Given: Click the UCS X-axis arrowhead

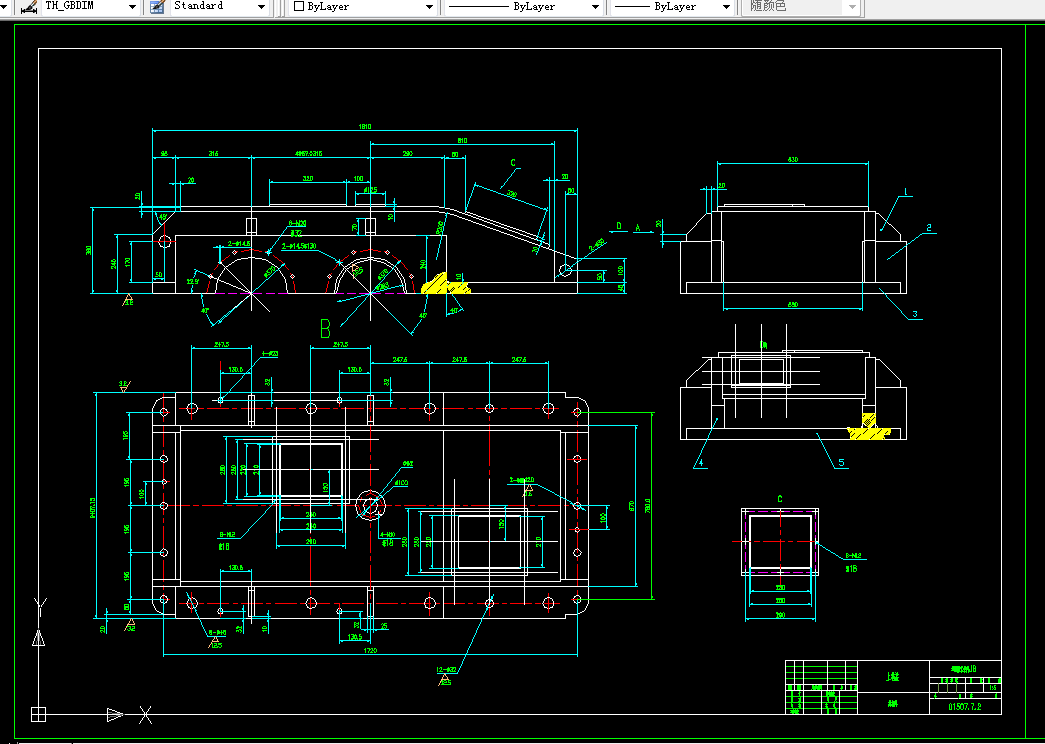Looking at the screenshot, I should pos(115,715).
